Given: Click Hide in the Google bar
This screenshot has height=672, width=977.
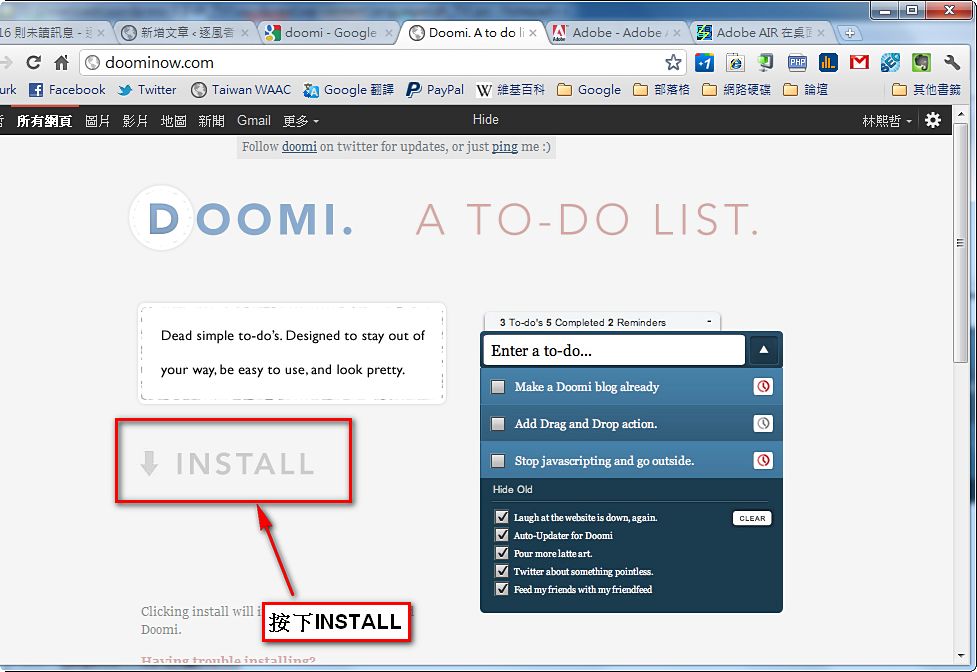Looking at the screenshot, I should (485, 120).
